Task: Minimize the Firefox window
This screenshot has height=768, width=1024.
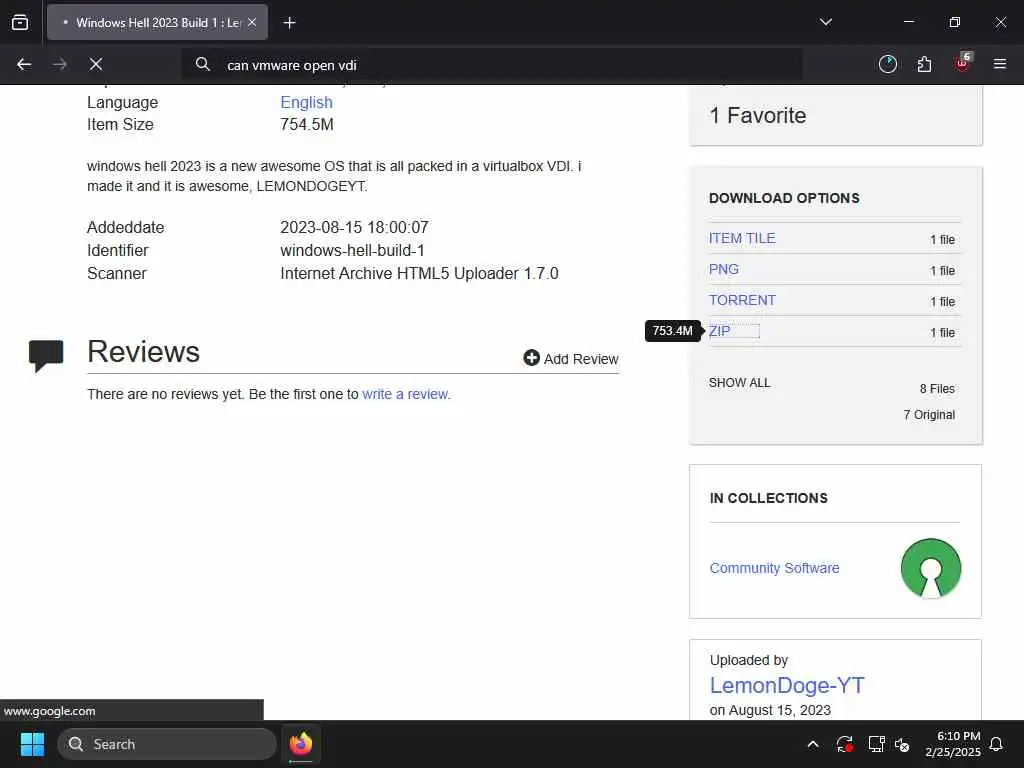Action: click(x=908, y=22)
